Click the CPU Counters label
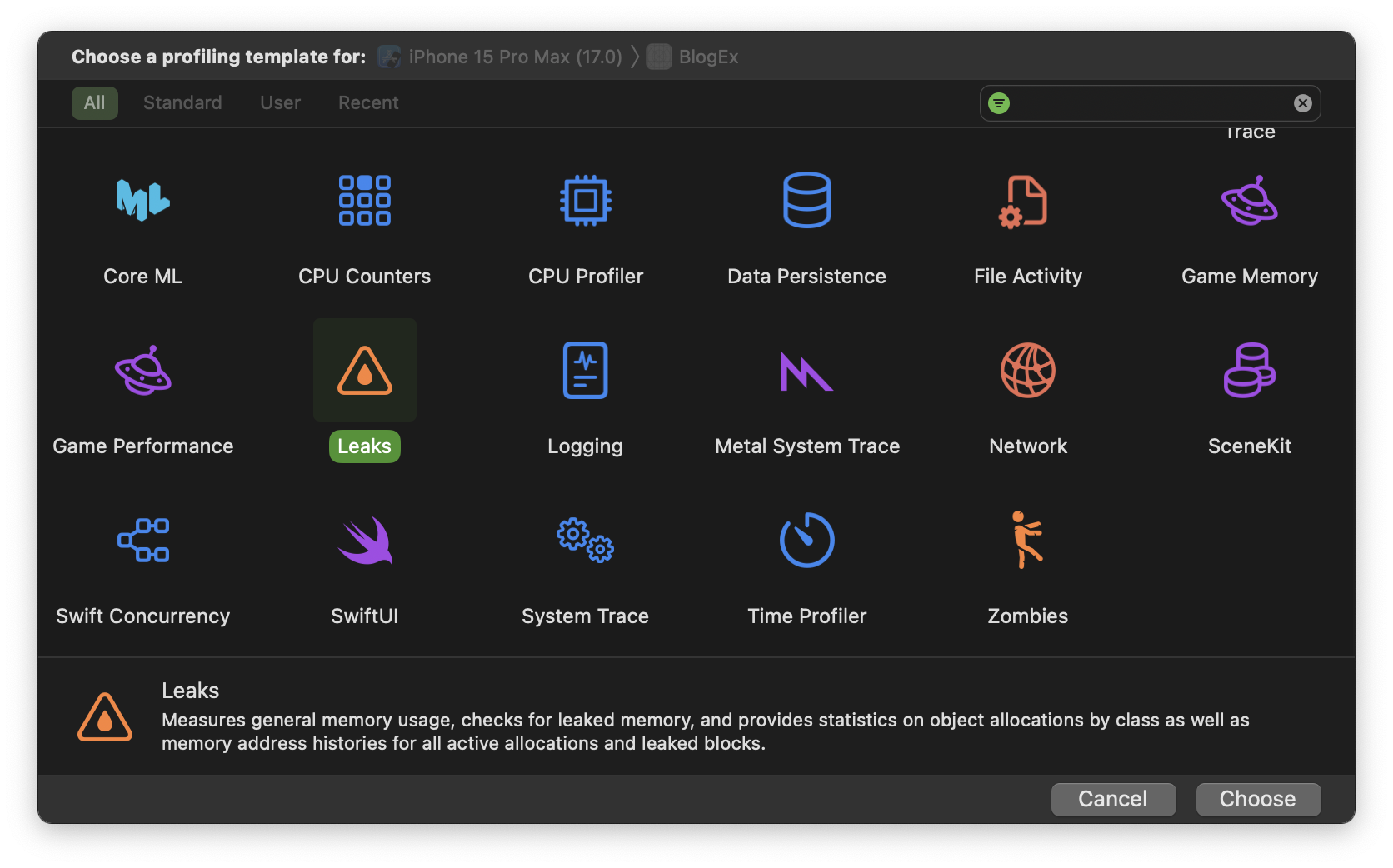Viewport: 1393px width, 868px height. coord(365,277)
